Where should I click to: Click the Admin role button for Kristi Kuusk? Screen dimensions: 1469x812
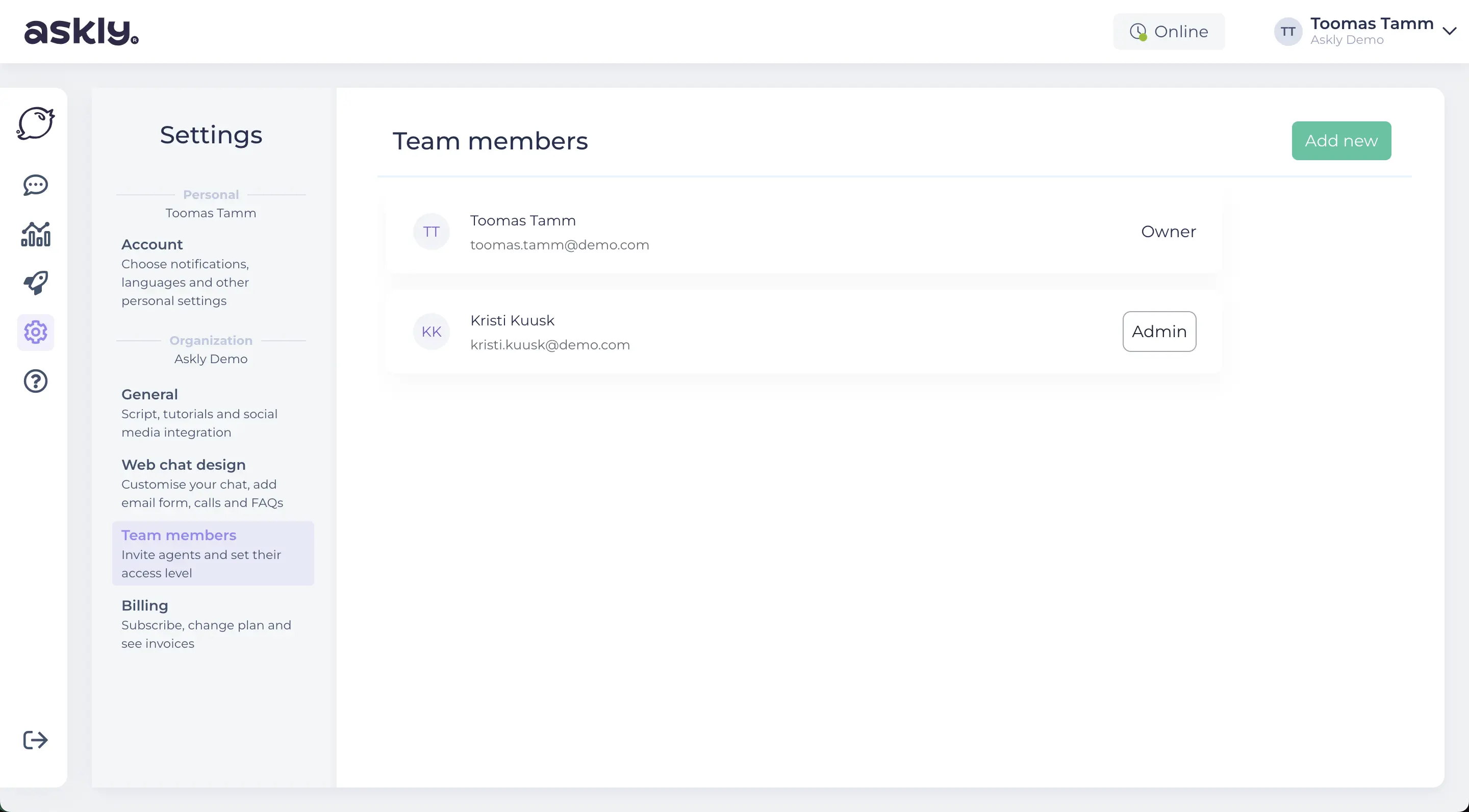(1159, 331)
